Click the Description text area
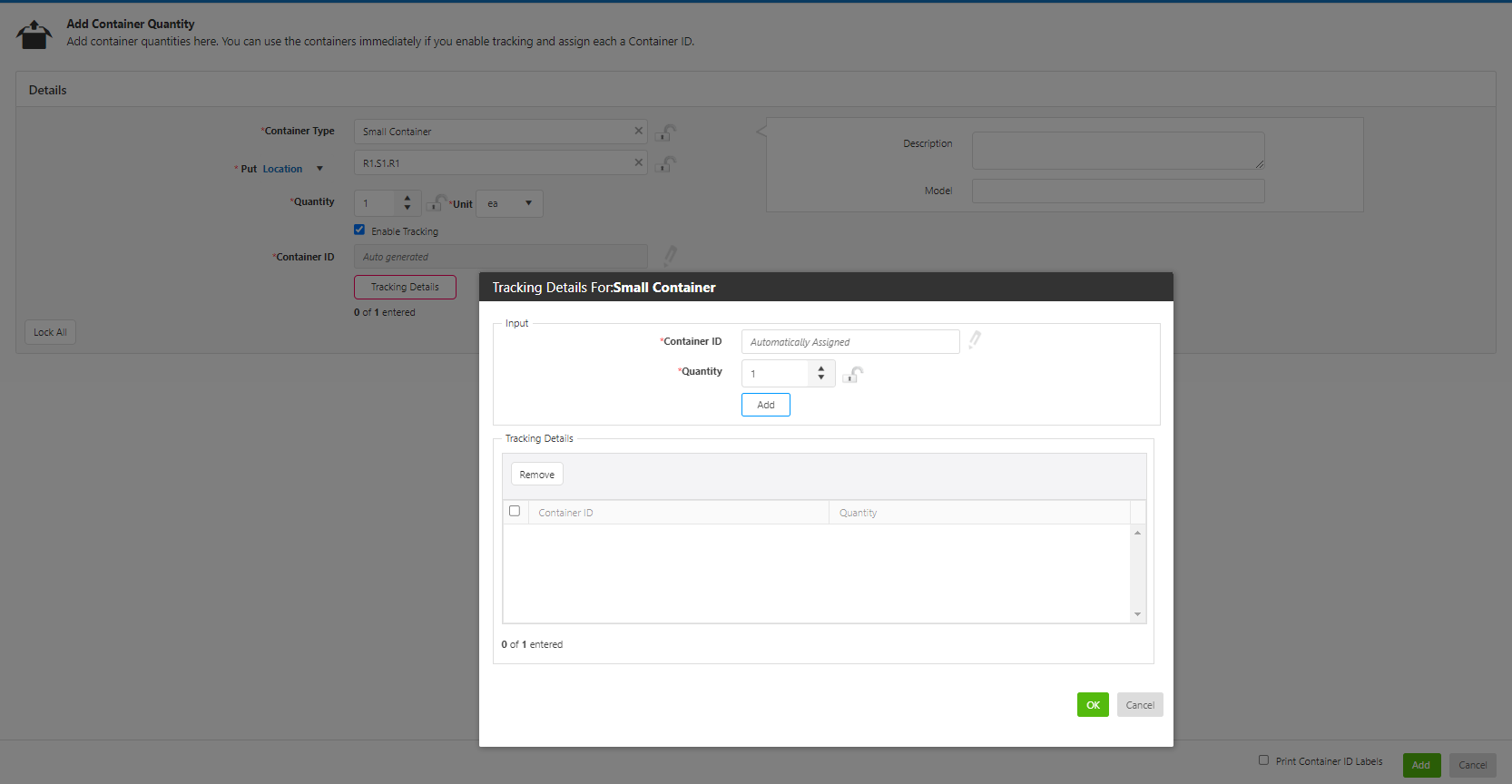 click(x=1117, y=151)
